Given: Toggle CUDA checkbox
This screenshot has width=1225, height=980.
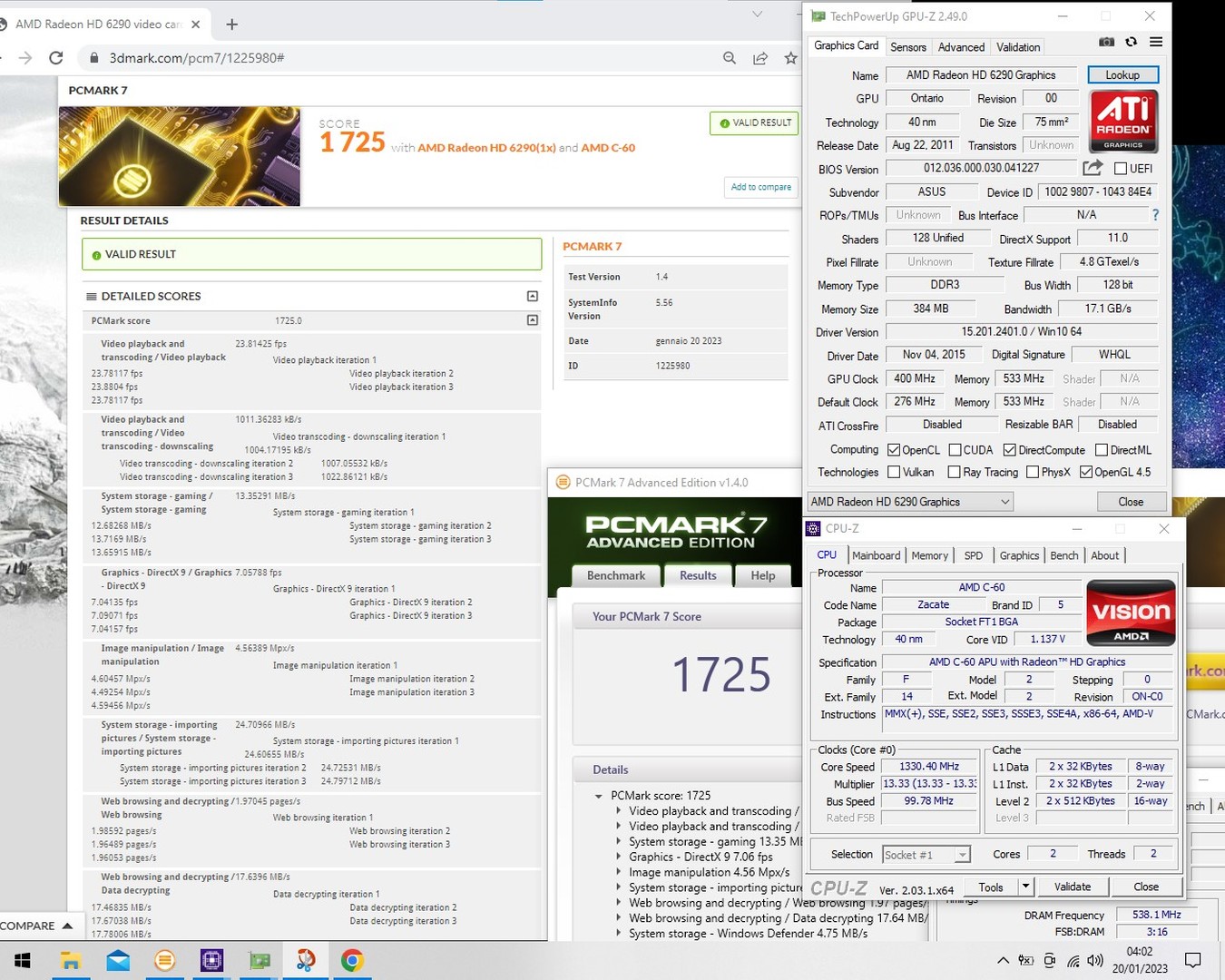Looking at the screenshot, I should (955, 450).
